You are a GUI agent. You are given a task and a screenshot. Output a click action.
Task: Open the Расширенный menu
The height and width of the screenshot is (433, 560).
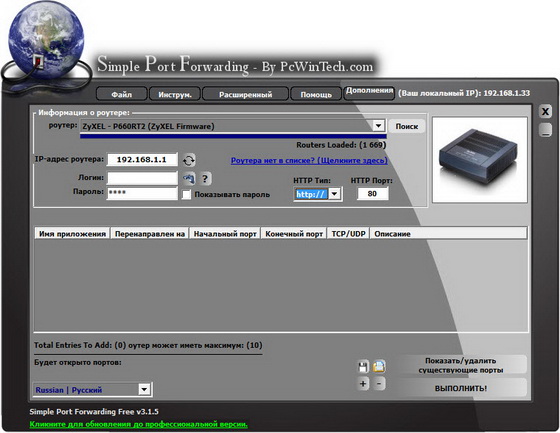tap(245, 94)
